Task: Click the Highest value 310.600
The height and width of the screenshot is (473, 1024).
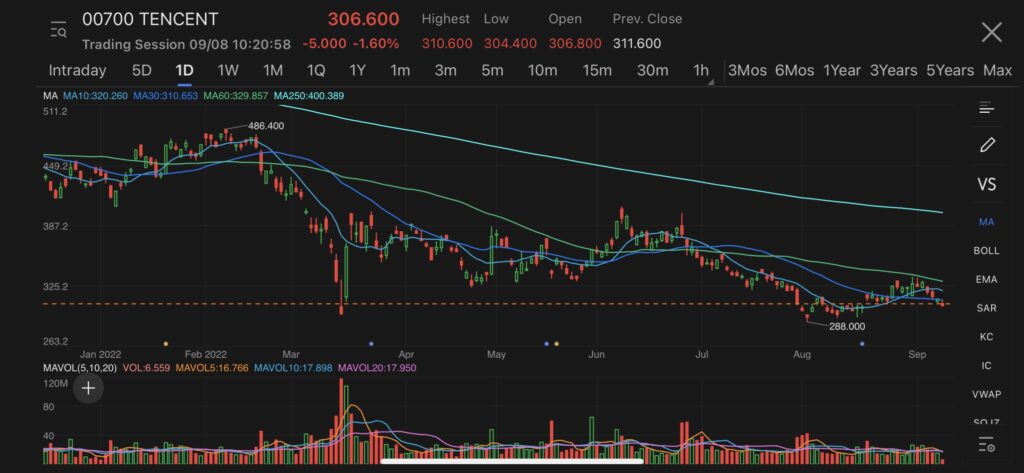Action: [447, 44]
